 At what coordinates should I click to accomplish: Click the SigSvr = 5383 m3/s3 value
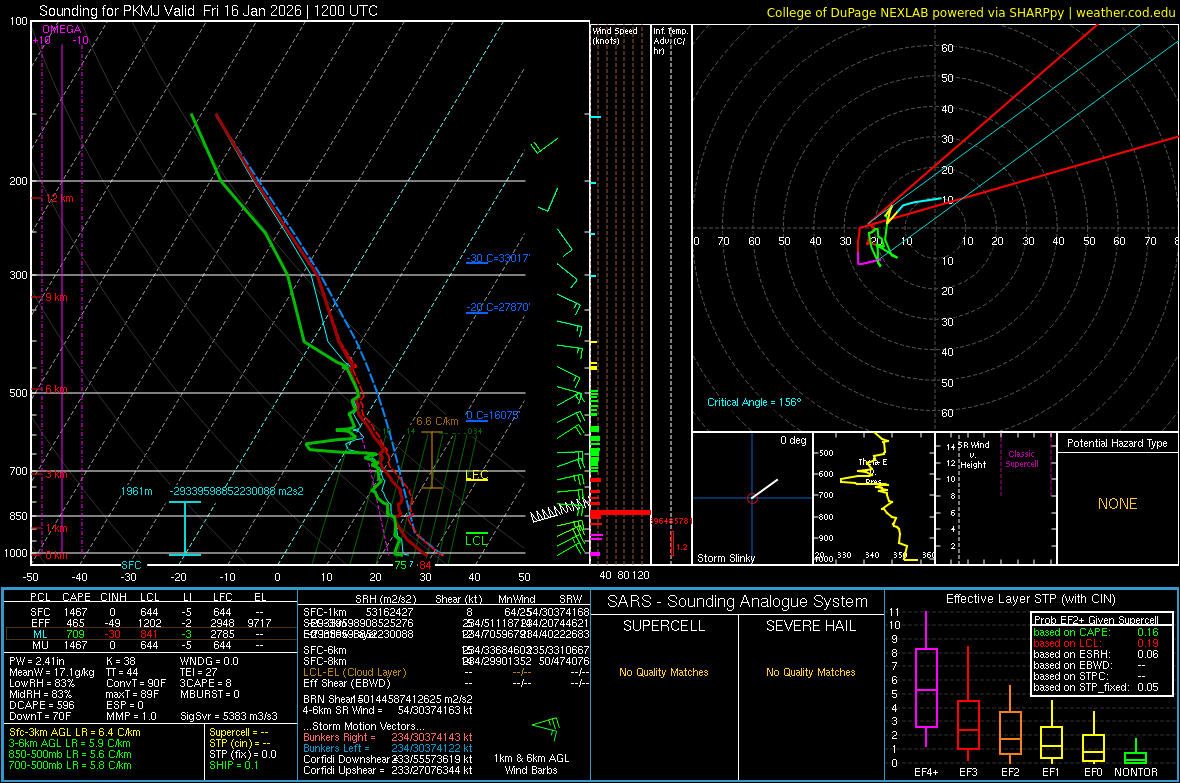point(229,716)
